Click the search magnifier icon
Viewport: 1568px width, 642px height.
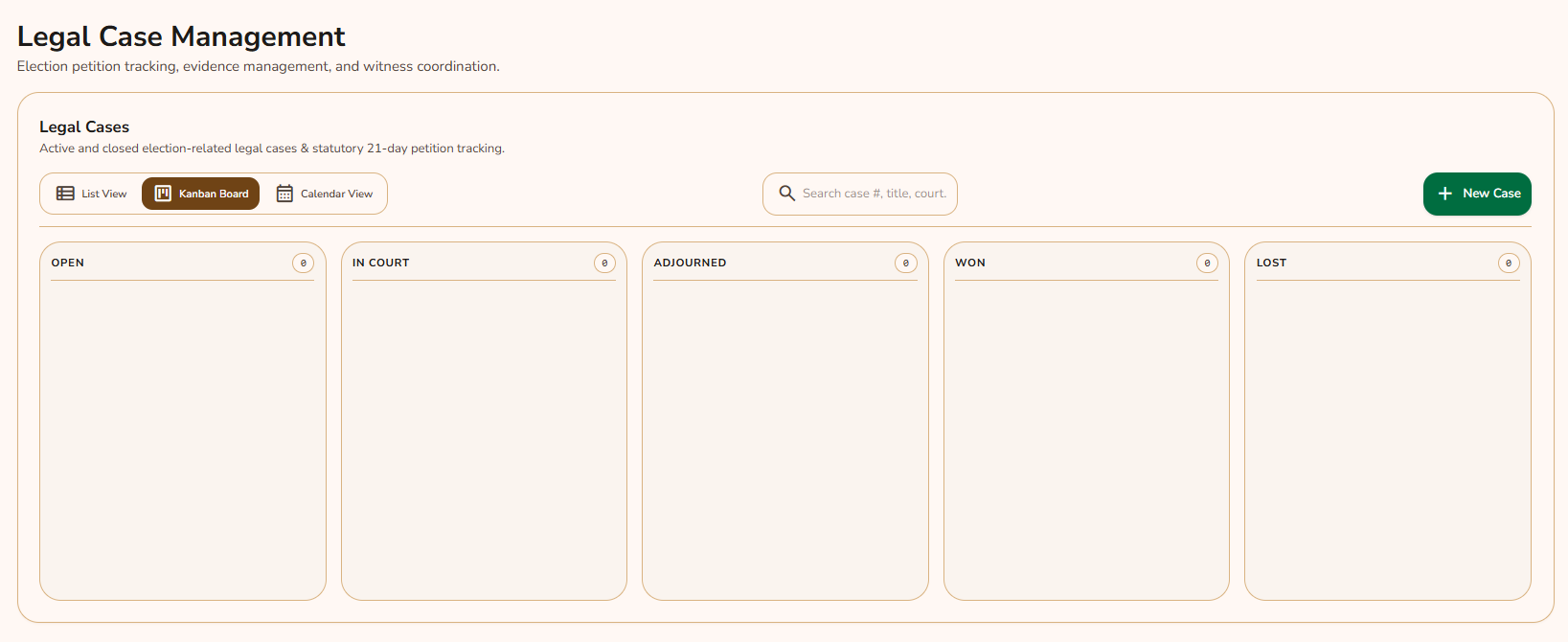[787, 194]
